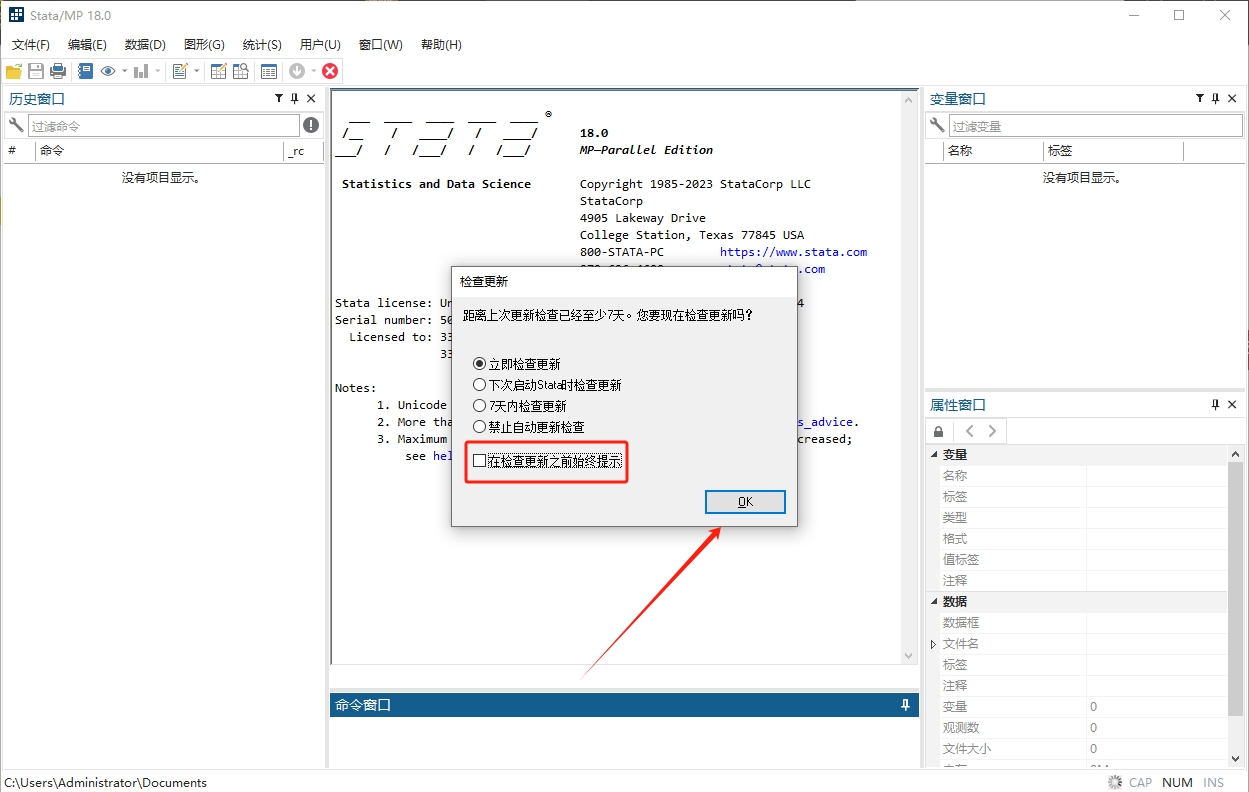Pin the Properties window (属性窗口)
This screenshot has width=1249, height=792.
coord(1216,404)
